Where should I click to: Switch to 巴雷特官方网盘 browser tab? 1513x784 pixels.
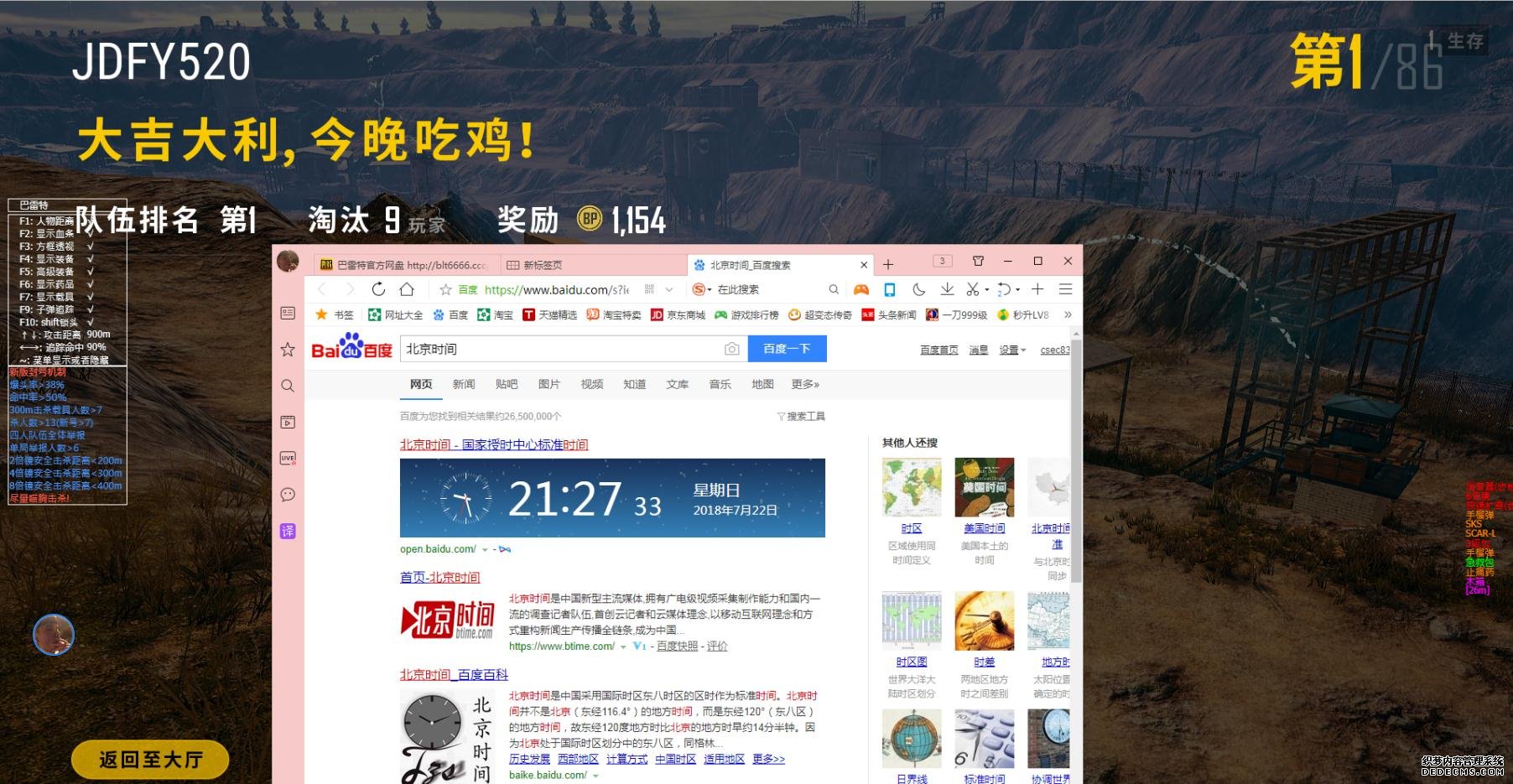pyautogui.click(x=407, y=265)
